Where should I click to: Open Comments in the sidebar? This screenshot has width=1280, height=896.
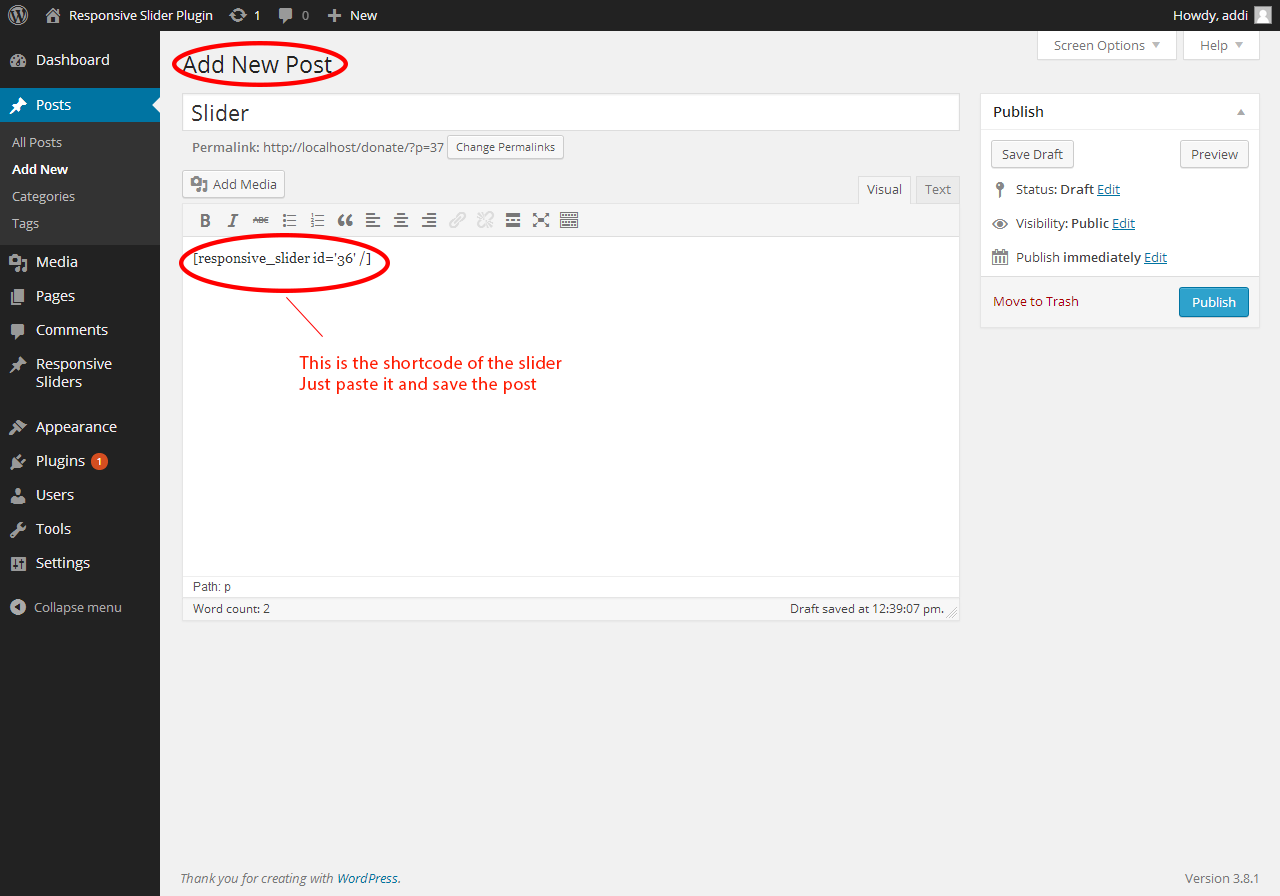coord(80,330)
